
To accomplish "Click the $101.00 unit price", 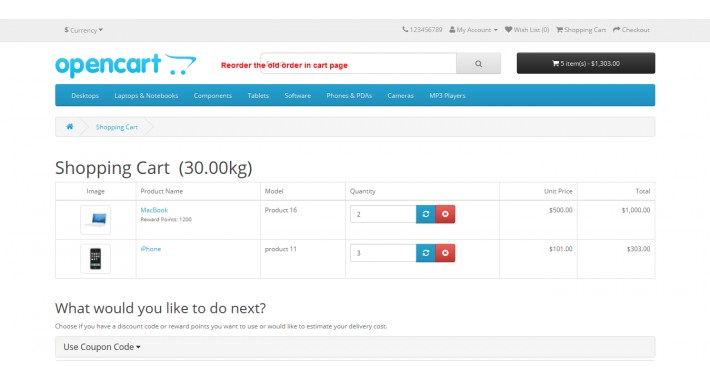I will pos(561,249).
